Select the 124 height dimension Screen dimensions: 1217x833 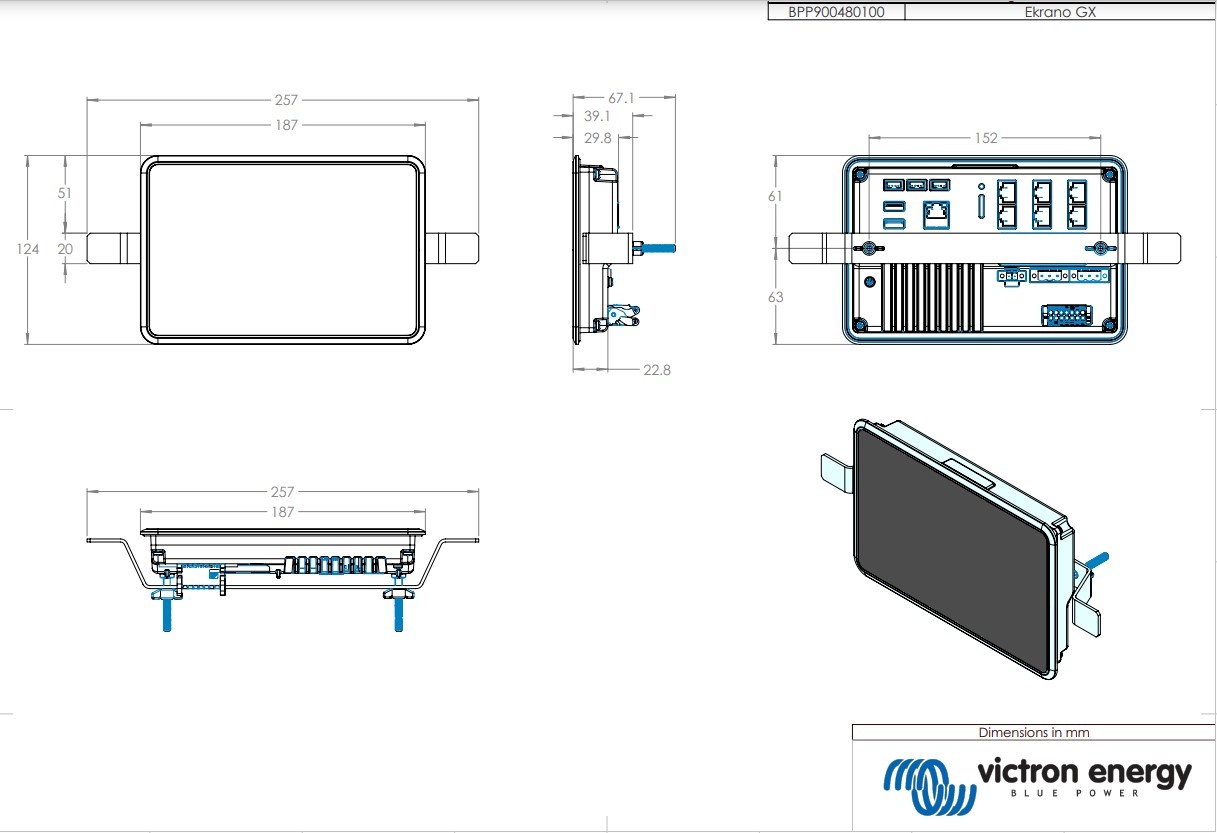pos(27,249)
